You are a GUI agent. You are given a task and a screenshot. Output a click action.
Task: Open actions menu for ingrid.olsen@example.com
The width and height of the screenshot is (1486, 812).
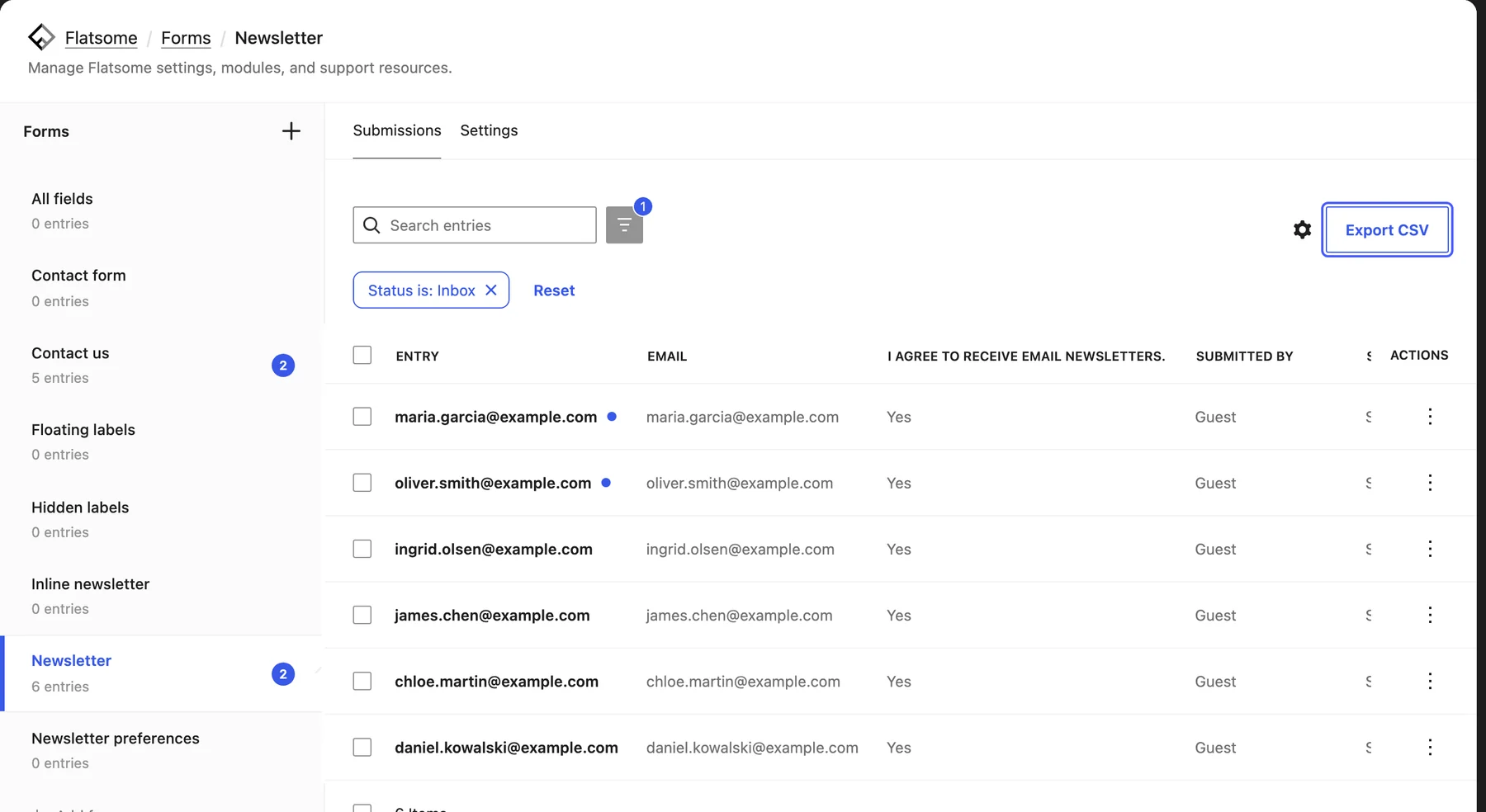click(x=1430, y=549)
